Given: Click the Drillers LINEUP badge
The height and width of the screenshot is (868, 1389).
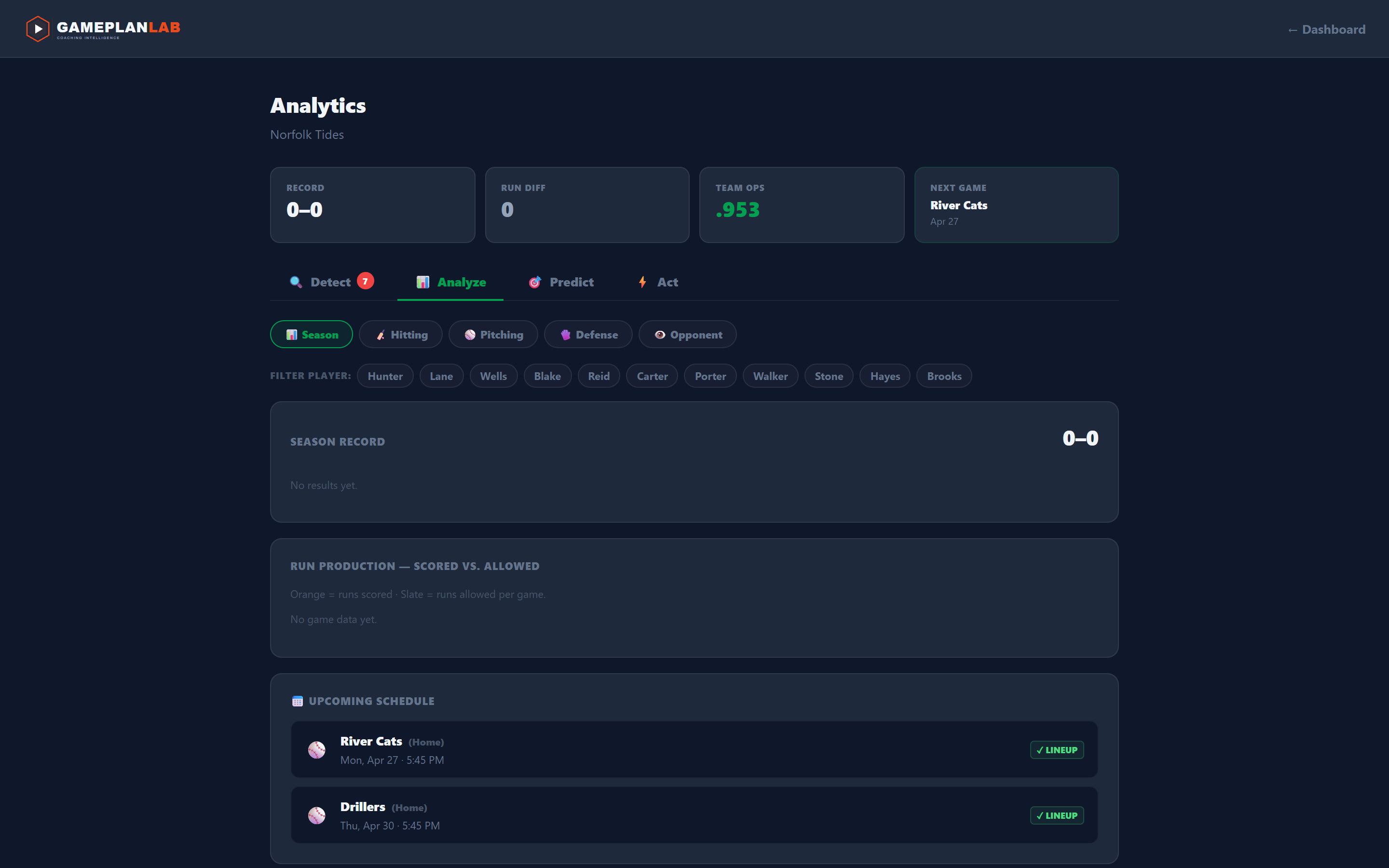Looking at the screenshot, I should pyautogui.click(x=1057, y=815).
